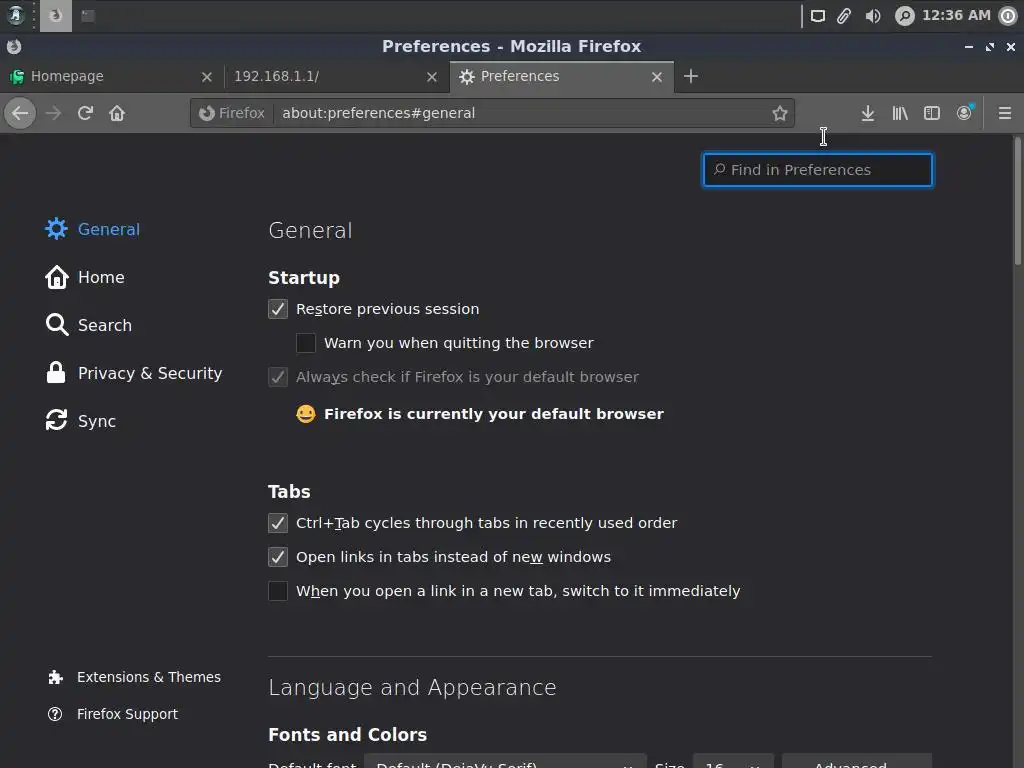Go to Firefox Home icon
This screenshot has height=768, width=1024.
117,113
